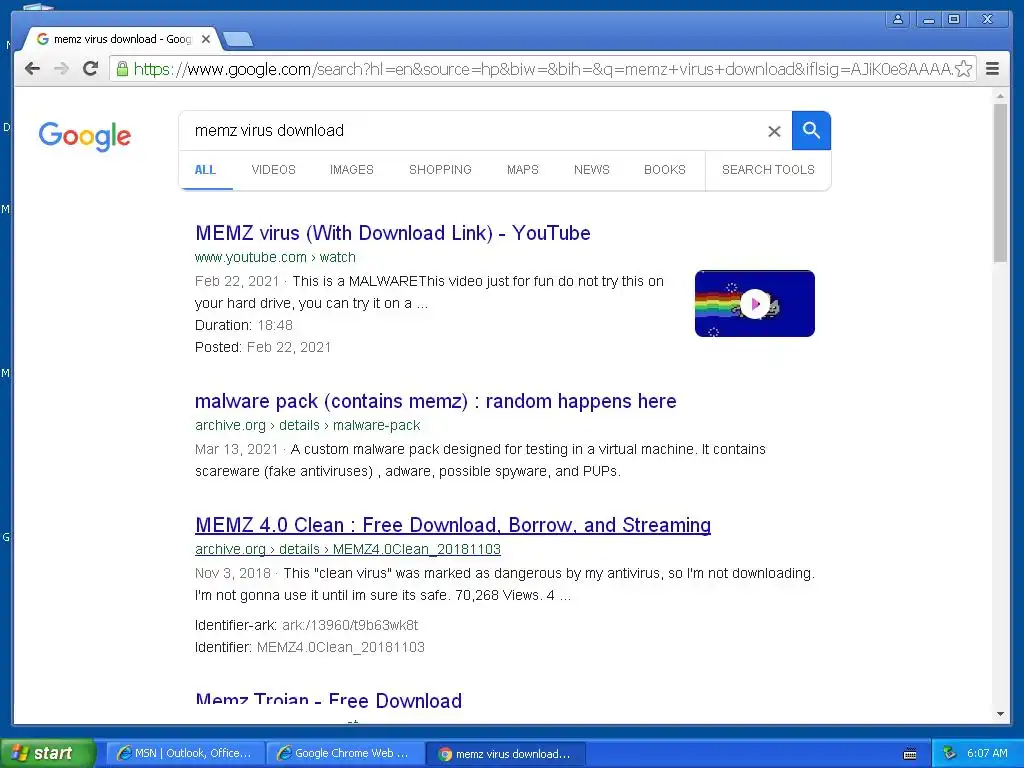Open SEARCH TOOLS options
Image resolution: width=1024 pixels, height=768 pixels.
768,170
